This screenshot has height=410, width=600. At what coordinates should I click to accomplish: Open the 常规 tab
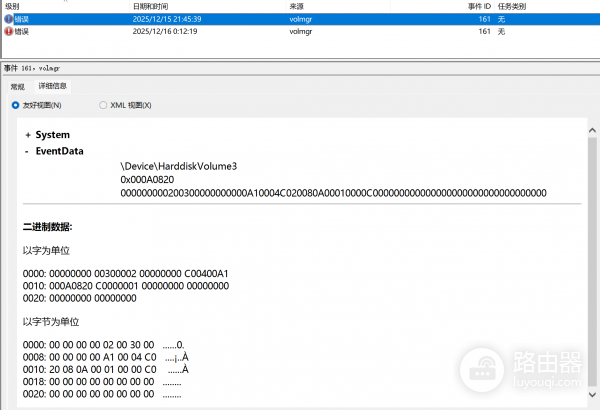pyautogui.click(x=18, y=87)
